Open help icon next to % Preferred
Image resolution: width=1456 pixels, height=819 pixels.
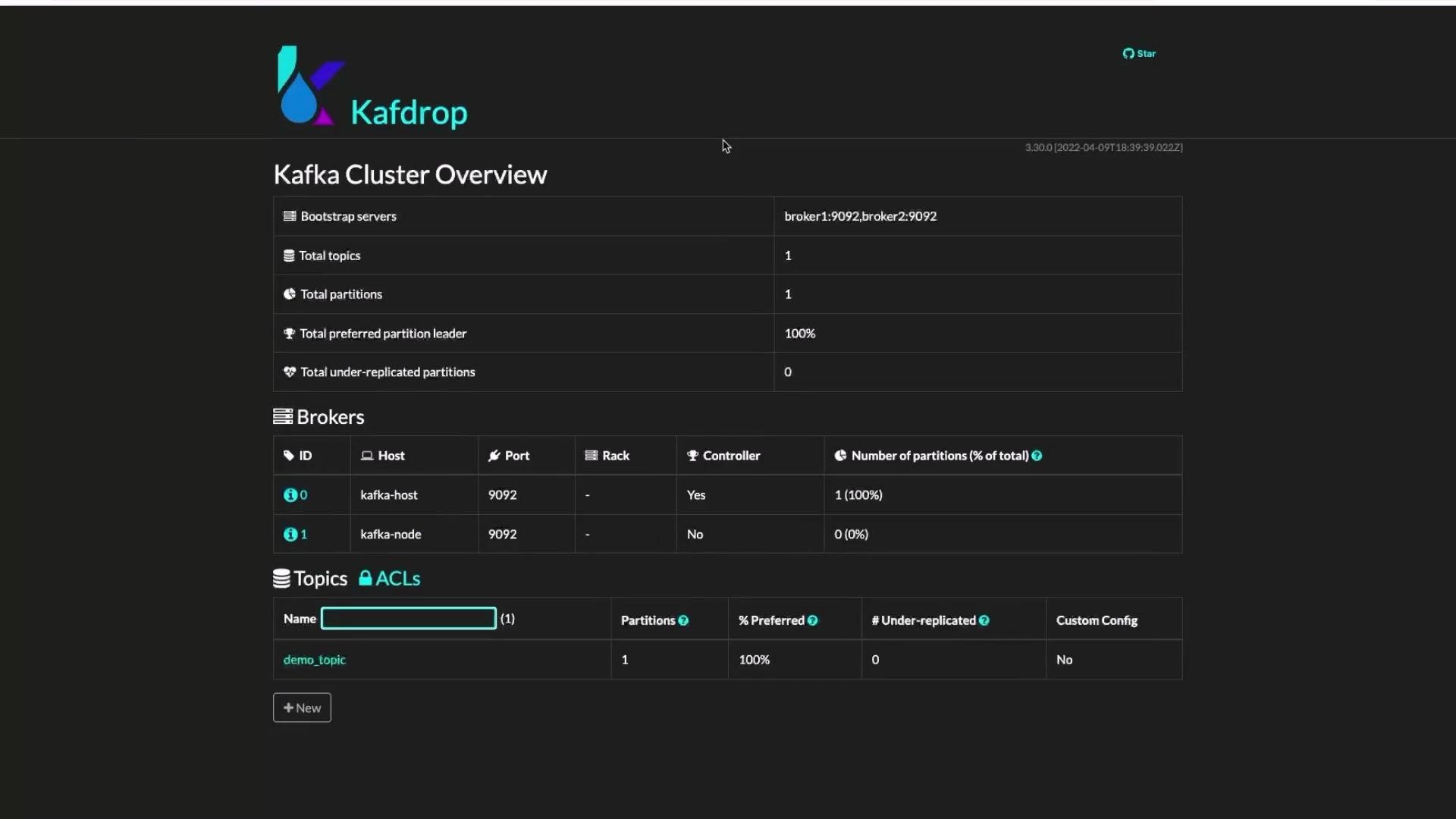pos(813,620)
